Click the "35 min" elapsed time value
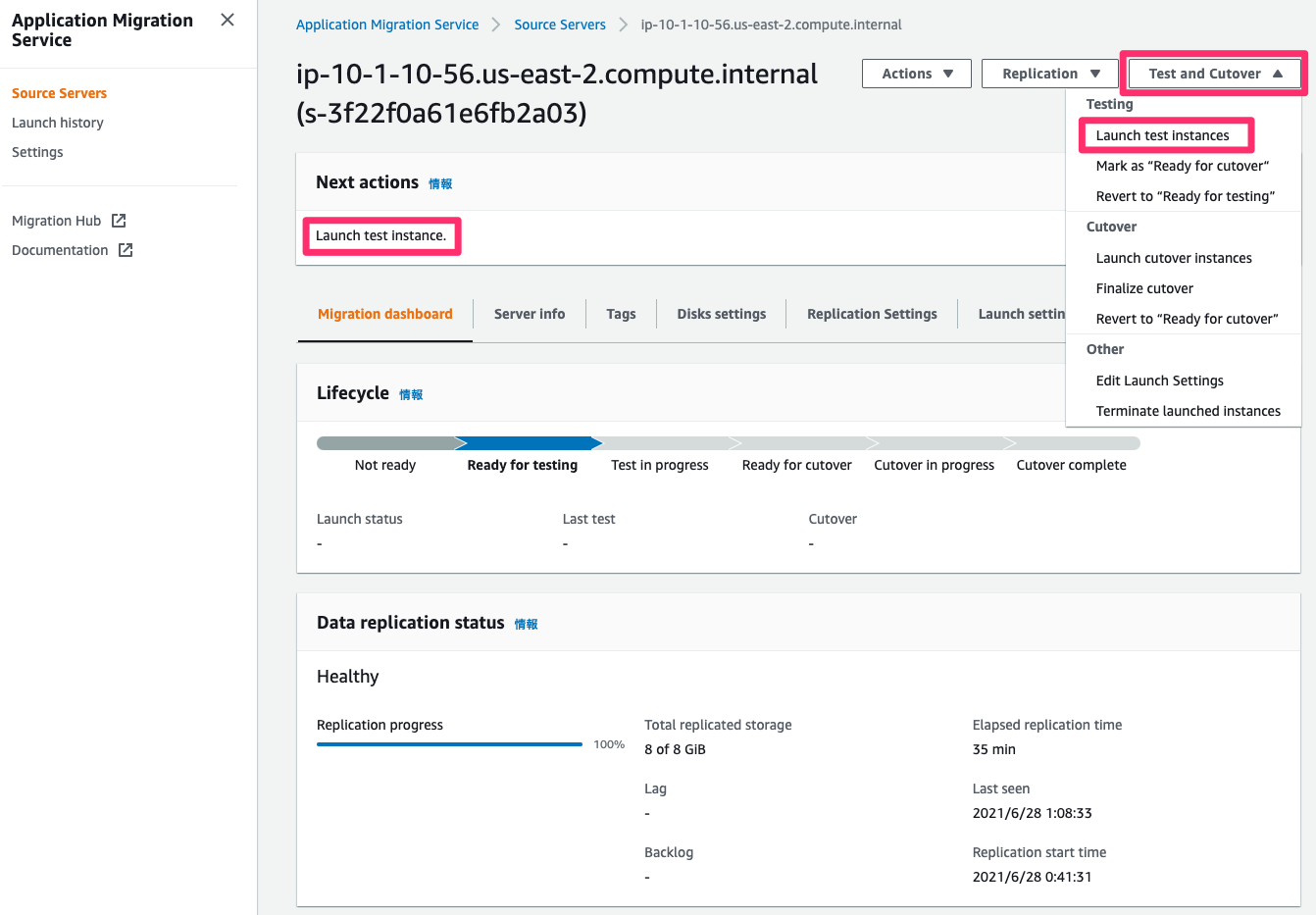This screenshot has height=915, width=1316. pos(994,749)
